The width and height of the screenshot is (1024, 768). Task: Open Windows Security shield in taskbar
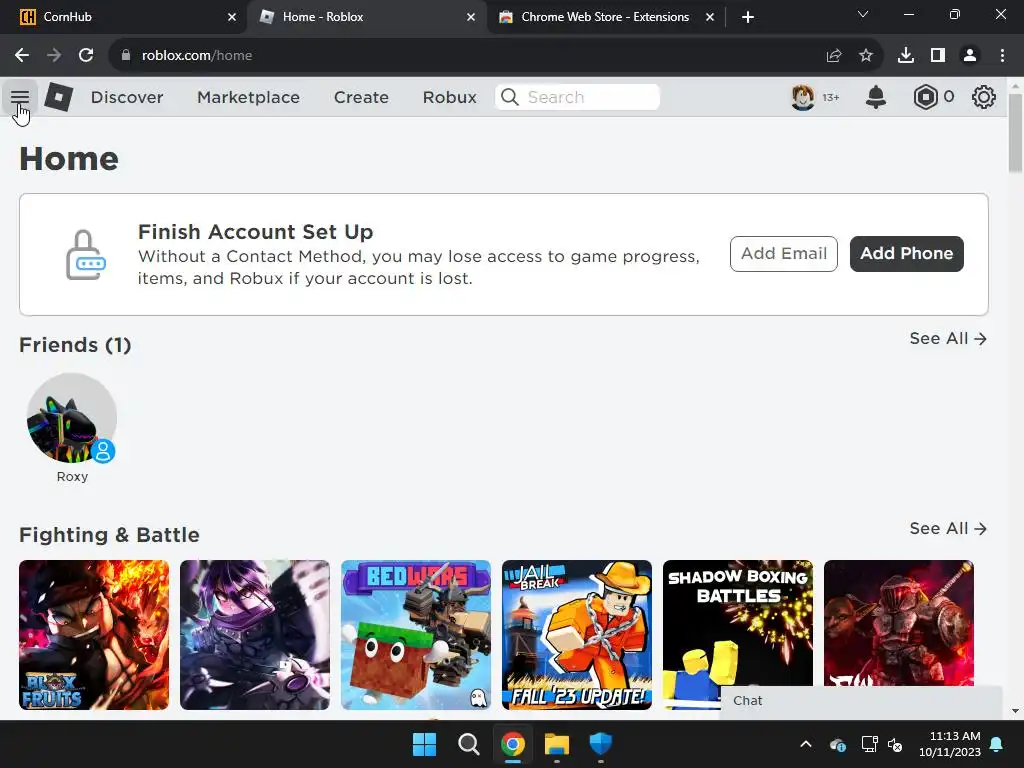coord(601,744)
